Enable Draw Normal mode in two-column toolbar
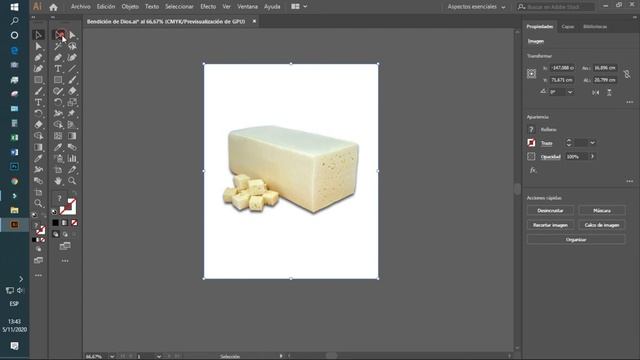640x360 pixels. [56, 234]
